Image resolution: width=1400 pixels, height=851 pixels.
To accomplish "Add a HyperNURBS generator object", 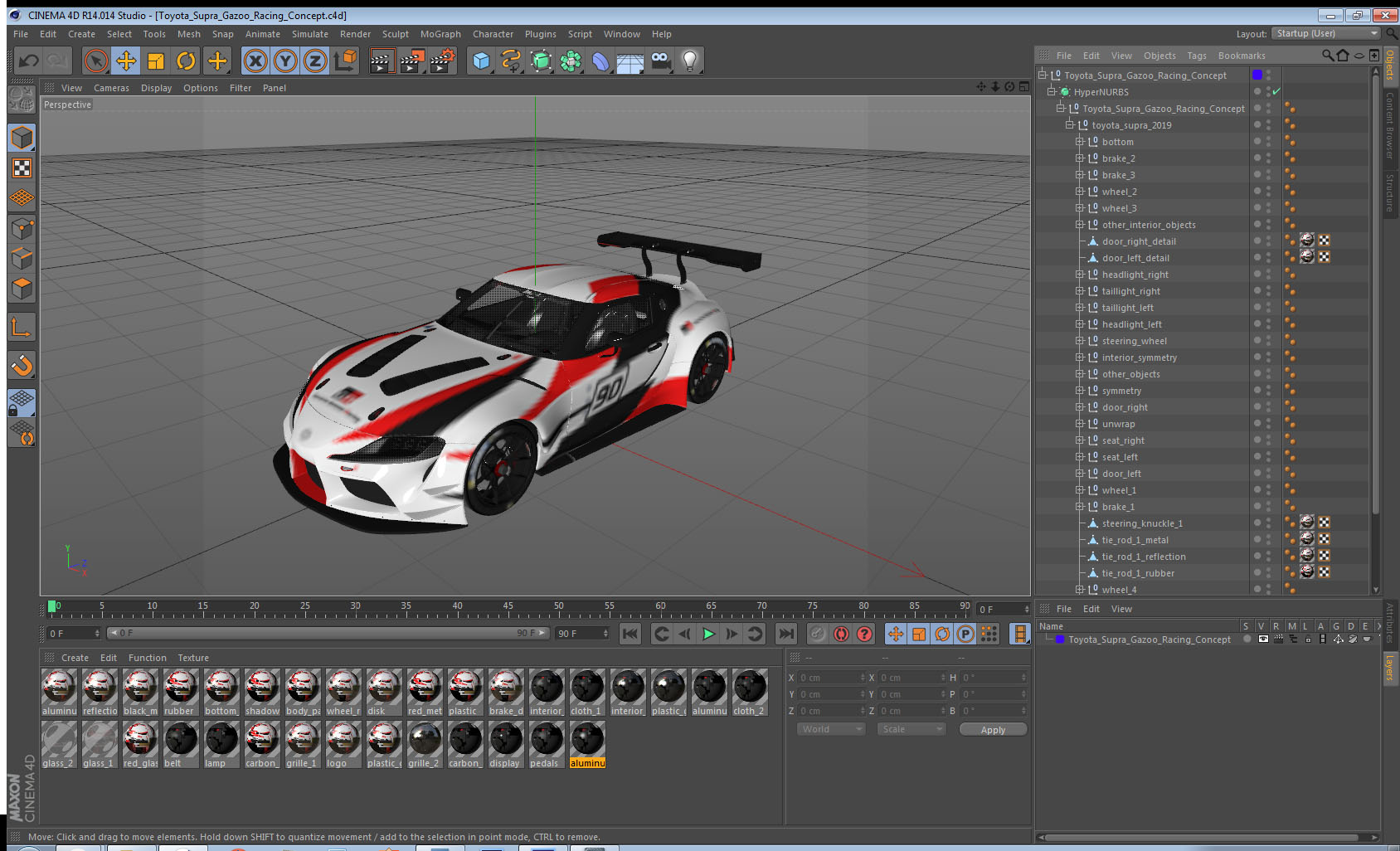I will [541, 61].
